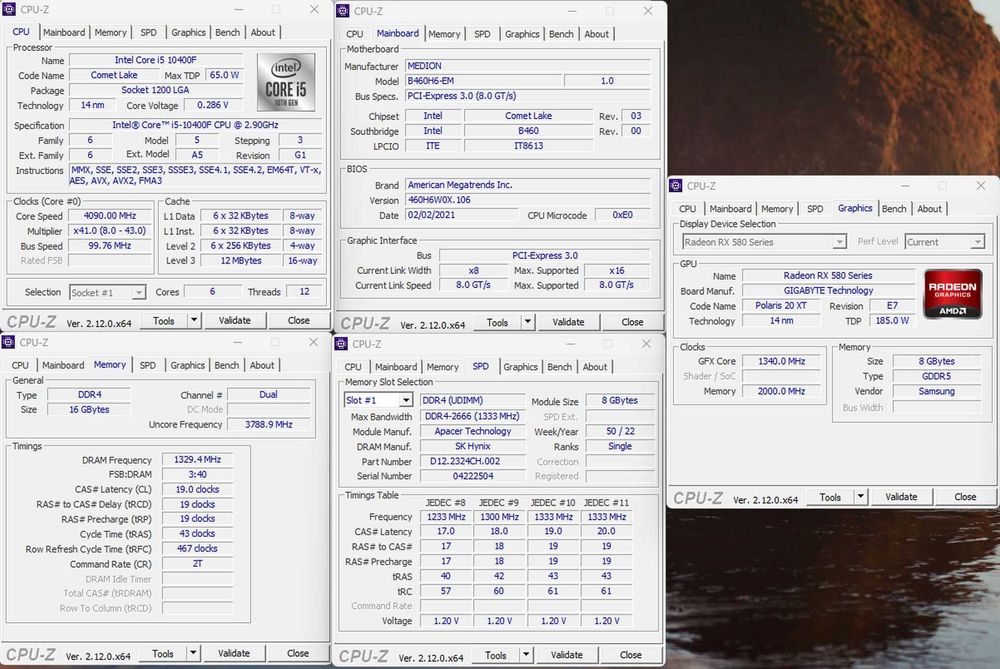Click the Current Link Width x8 value
Image resolution: width=1000 pixels, height=669 pixels.
473,270
